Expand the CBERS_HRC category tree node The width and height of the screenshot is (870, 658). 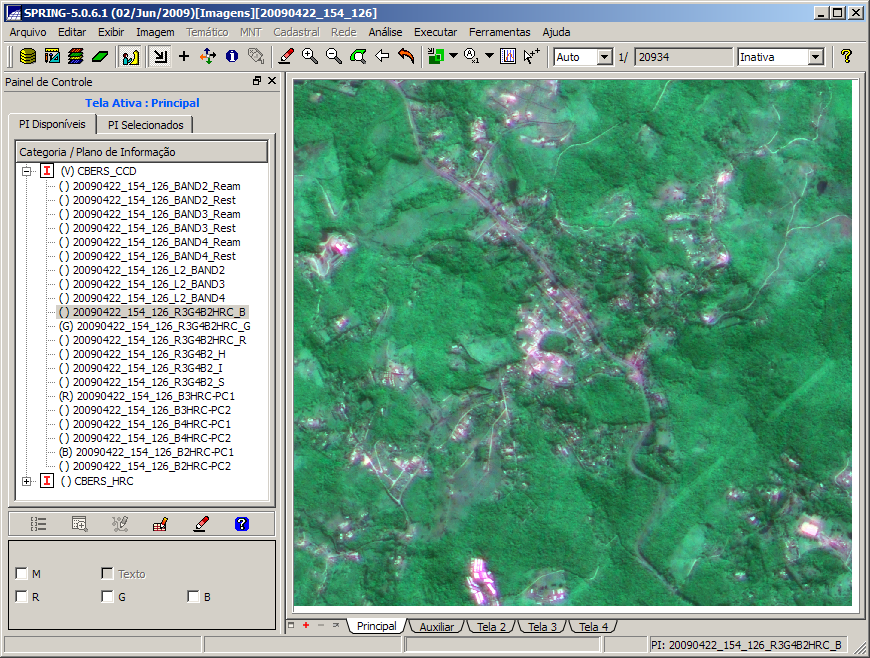26,481
